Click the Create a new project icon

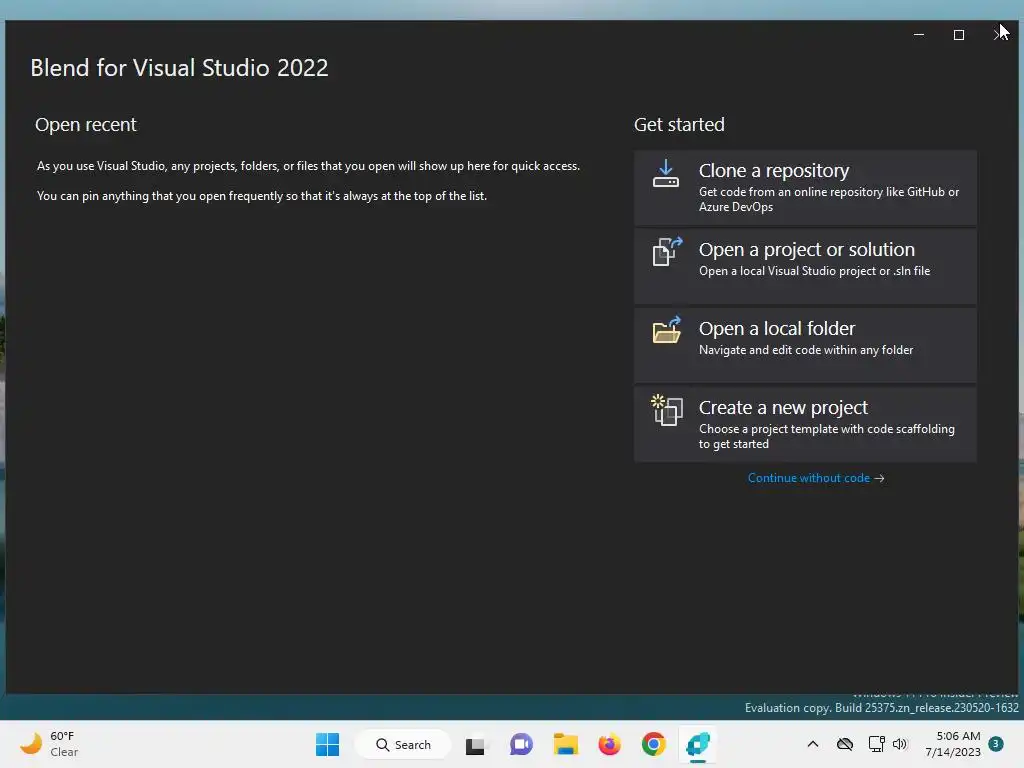[667, 410]
